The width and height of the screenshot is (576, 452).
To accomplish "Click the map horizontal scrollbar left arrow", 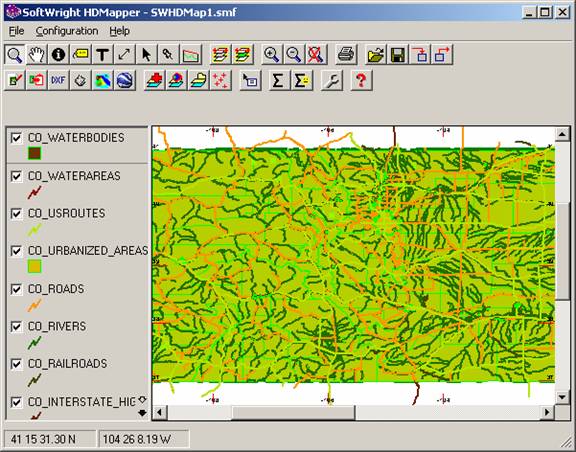I will pyautogui.click(x=160, y=412).
